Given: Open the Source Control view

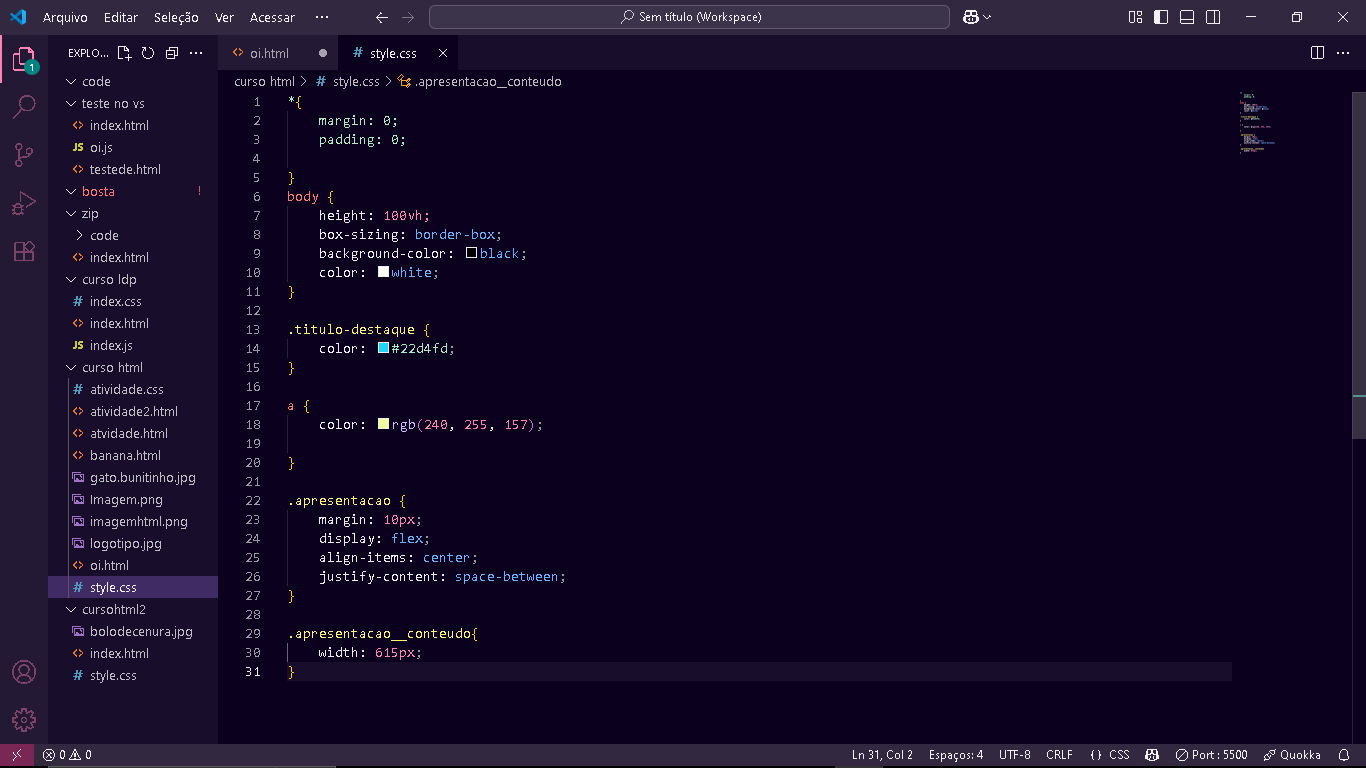Looking at the screenshot, I should (x=24, y=154).
